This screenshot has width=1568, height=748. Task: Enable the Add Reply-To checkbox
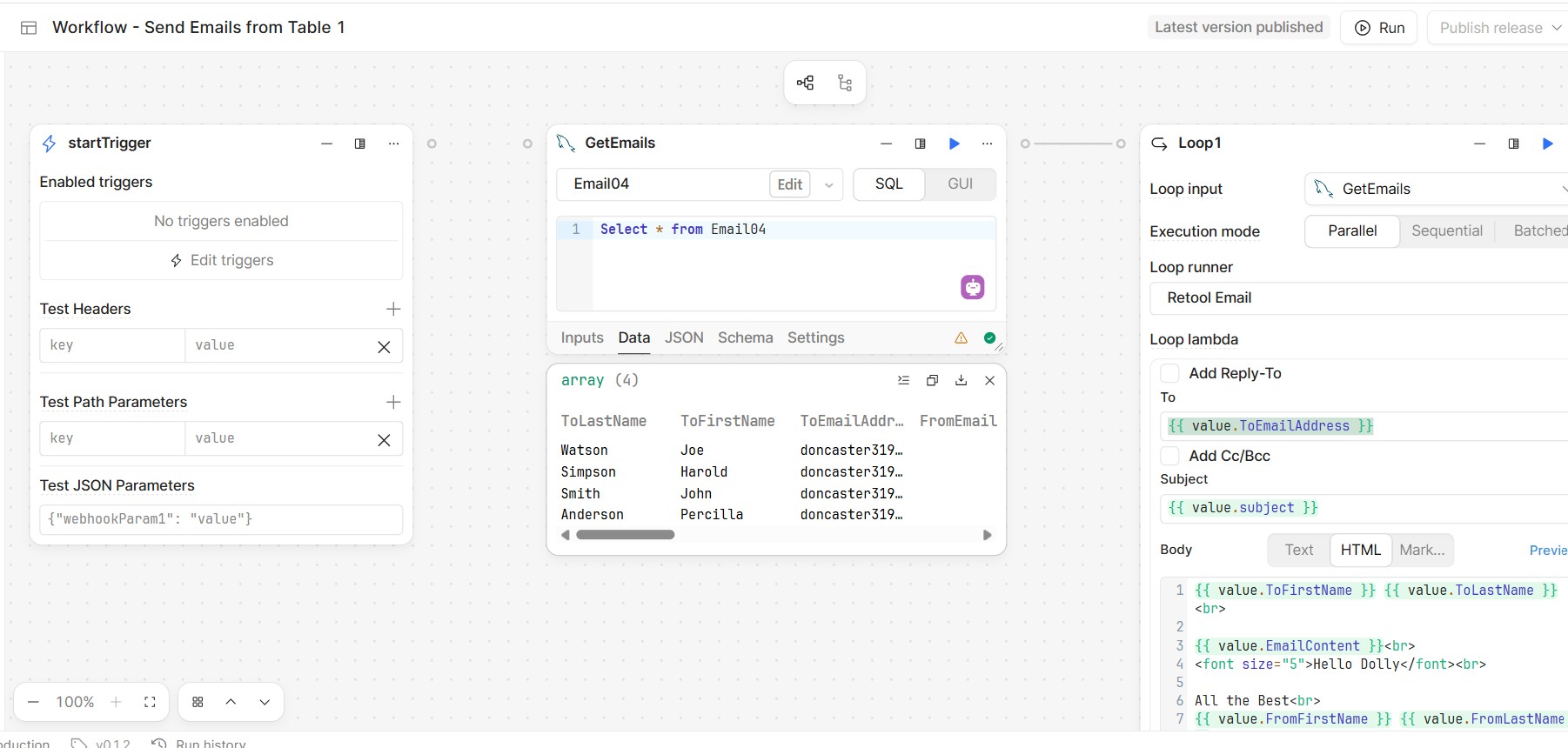click(x=1170, y=373)
